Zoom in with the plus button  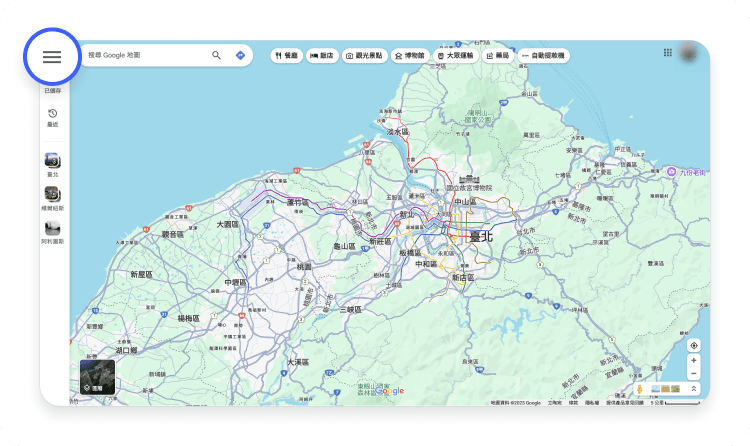(694, 360)
